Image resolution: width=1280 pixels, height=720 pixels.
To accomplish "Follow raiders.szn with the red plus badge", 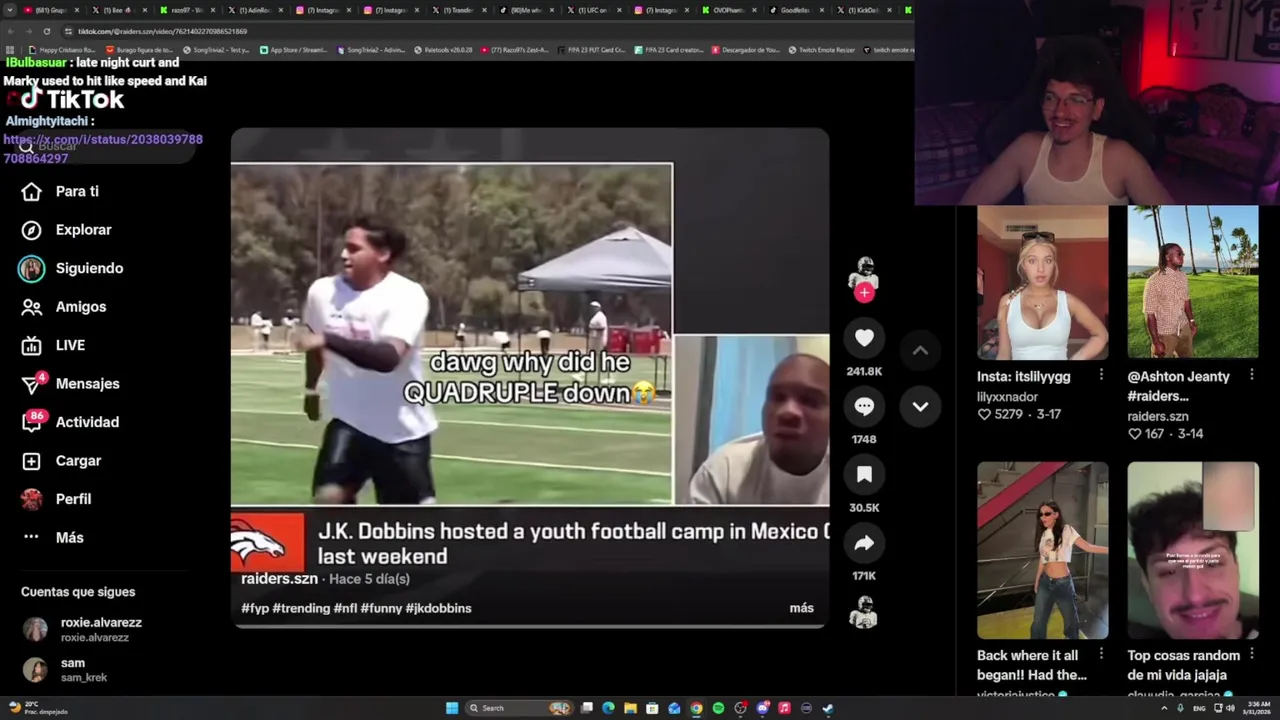I will (864, 293).
